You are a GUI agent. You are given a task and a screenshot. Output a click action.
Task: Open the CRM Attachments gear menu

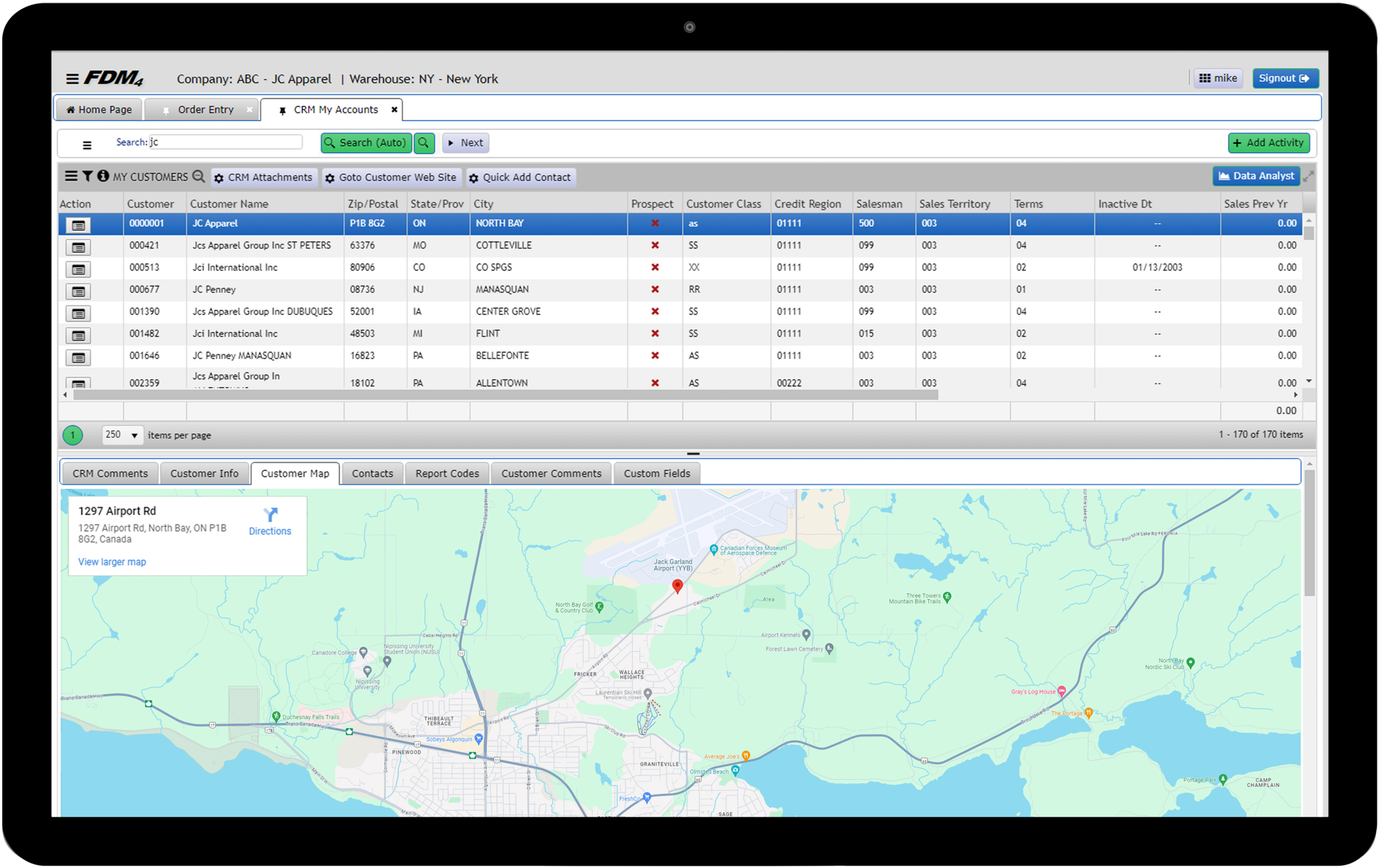tap(265, 178)
